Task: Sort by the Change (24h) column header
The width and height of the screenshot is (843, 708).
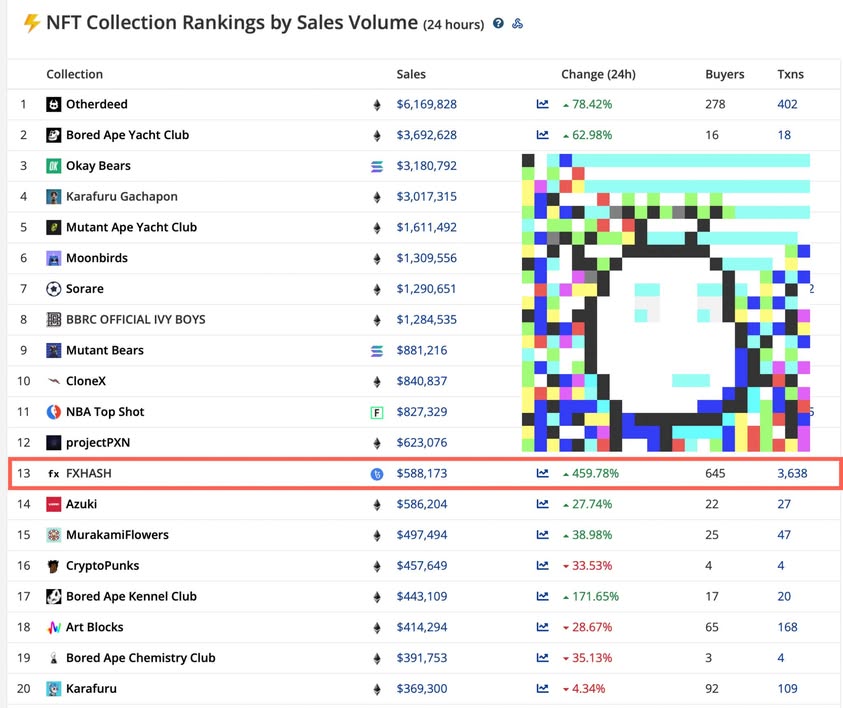Action: (598, 74)
